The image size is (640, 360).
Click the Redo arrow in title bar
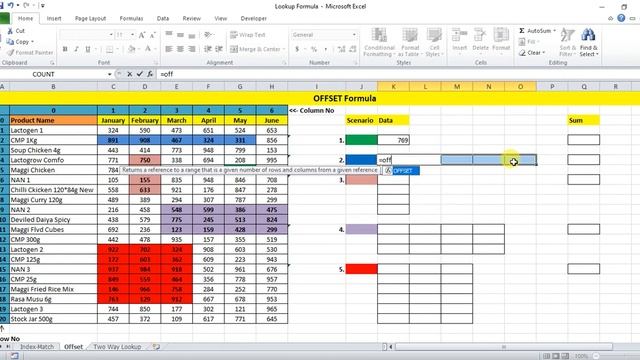[x=26, y=6]
